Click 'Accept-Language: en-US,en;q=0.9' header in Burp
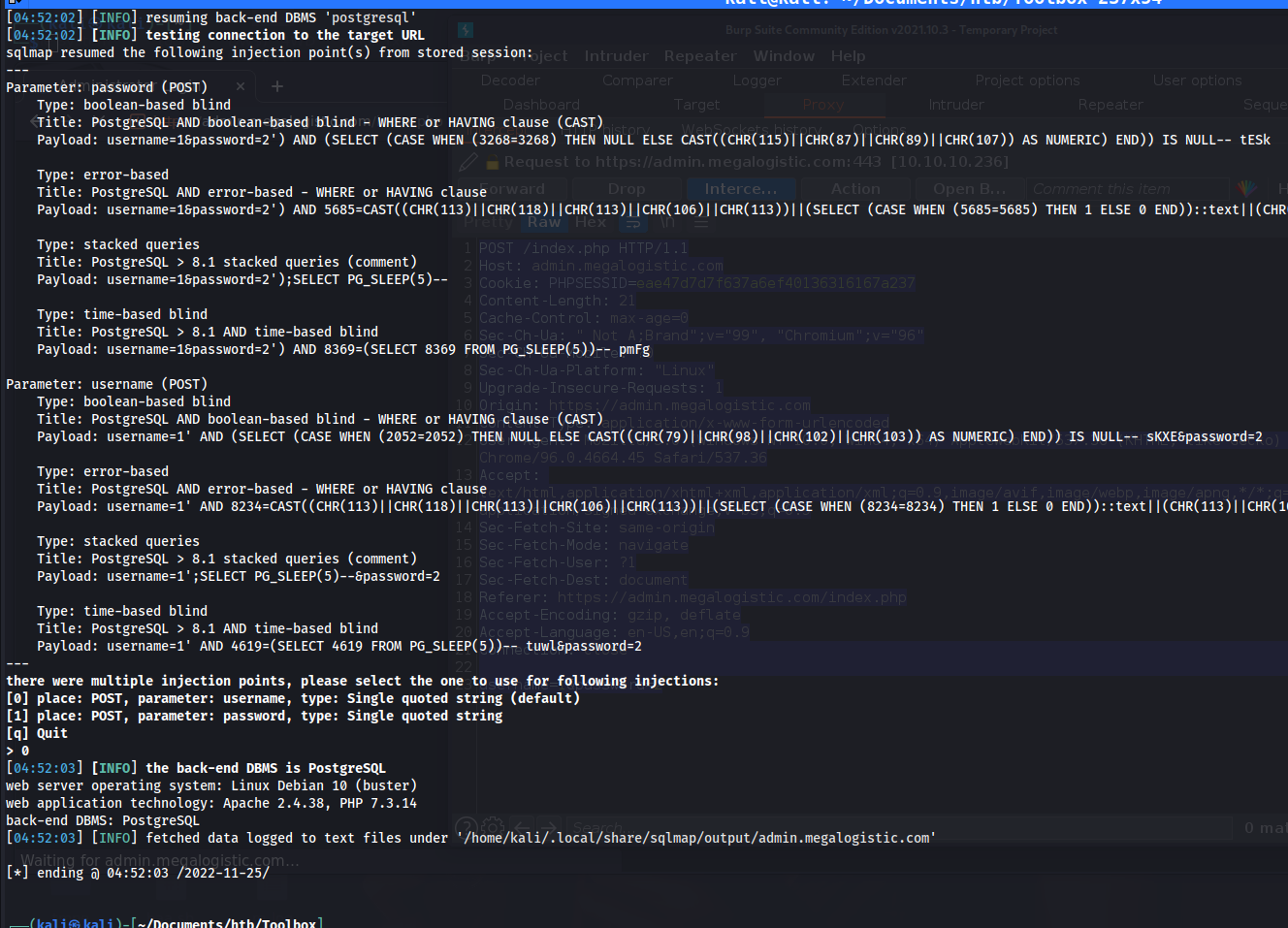This screenshot has height=928, width=1288. pyautogui.click(x=614, y=632)
